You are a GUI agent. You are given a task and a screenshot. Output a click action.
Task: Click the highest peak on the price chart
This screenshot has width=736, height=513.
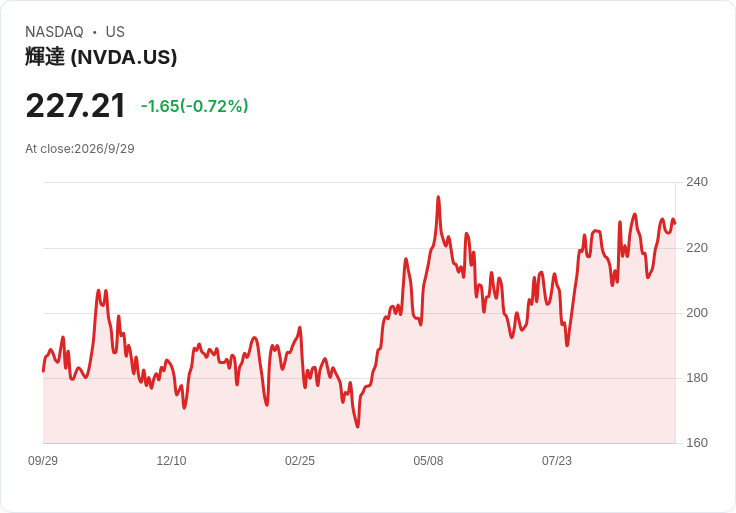pos(438,197)
